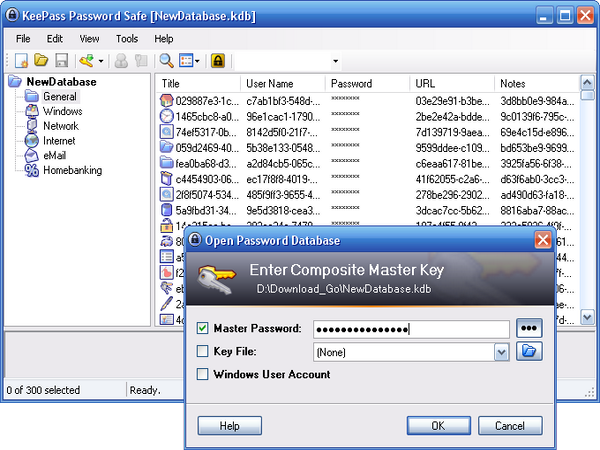
Task: Open the Key File (None) dropdown
Action: point(500,352)
